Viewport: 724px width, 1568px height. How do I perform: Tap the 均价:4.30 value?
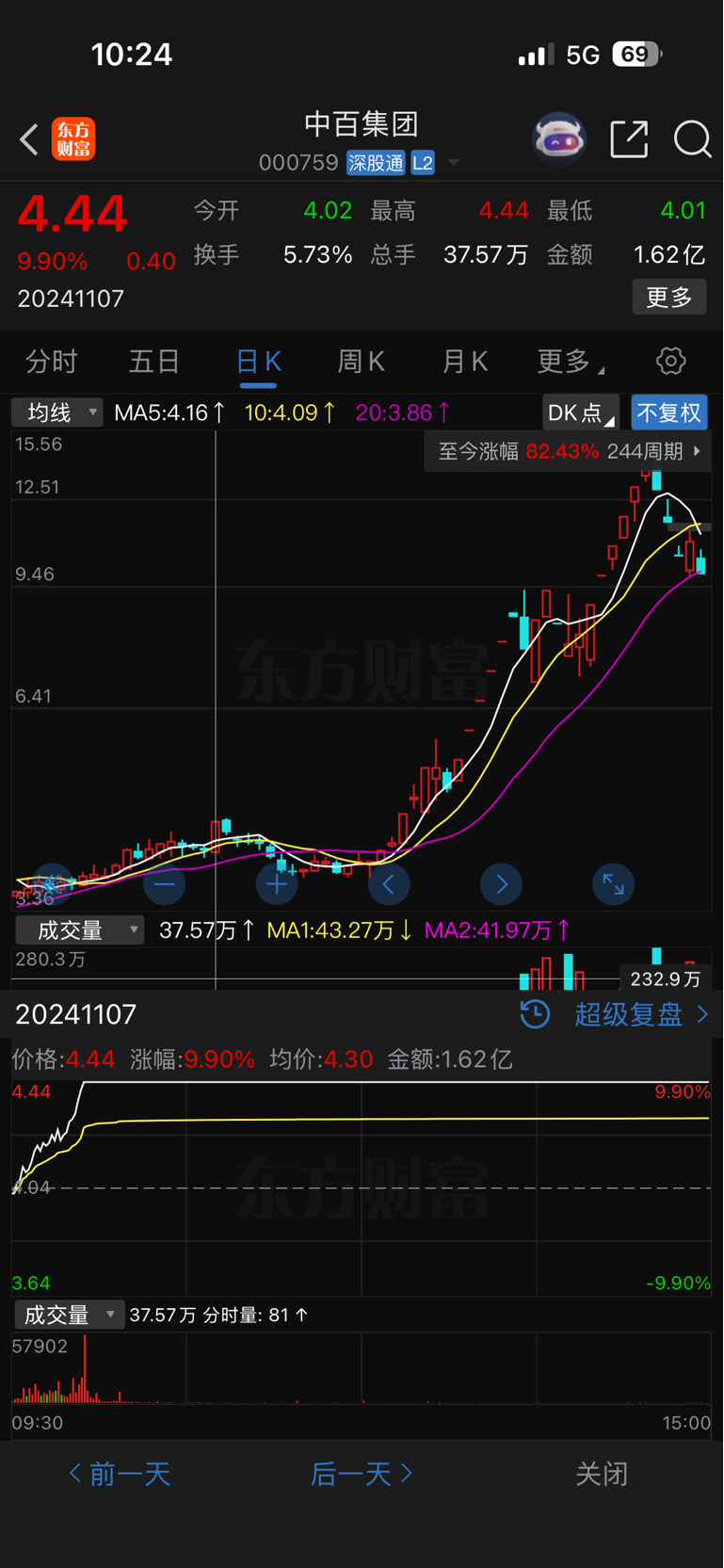[321, 1059]
